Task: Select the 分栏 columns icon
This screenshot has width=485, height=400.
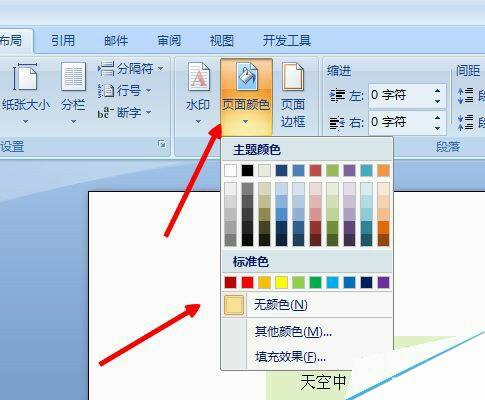Action: 73,77
